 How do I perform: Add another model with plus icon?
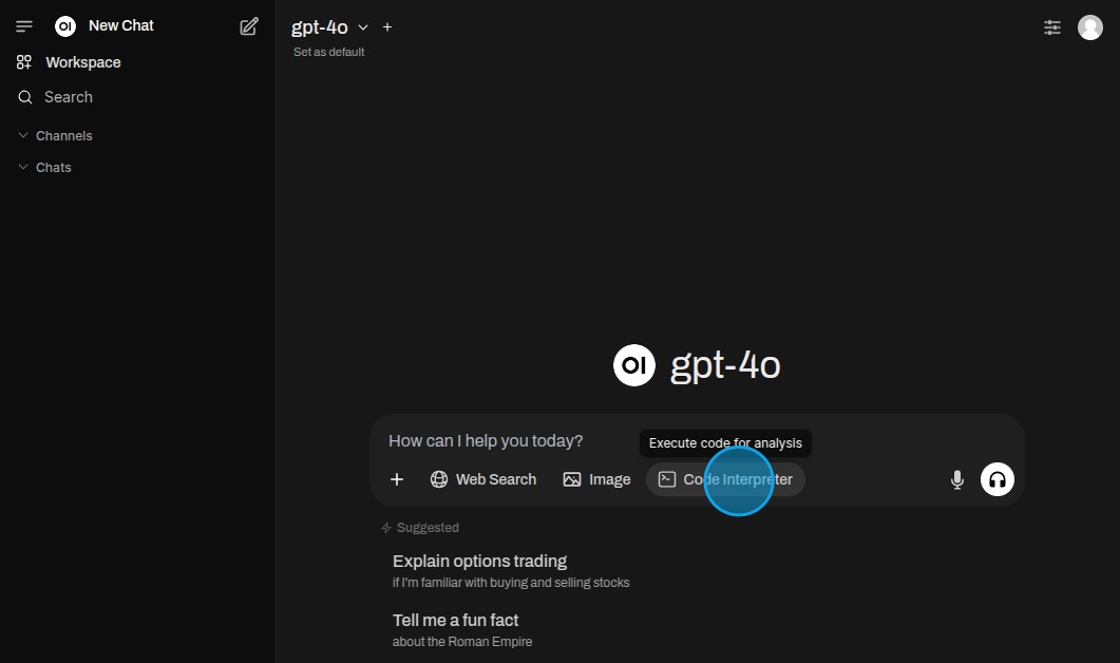[x=388, y=27]
